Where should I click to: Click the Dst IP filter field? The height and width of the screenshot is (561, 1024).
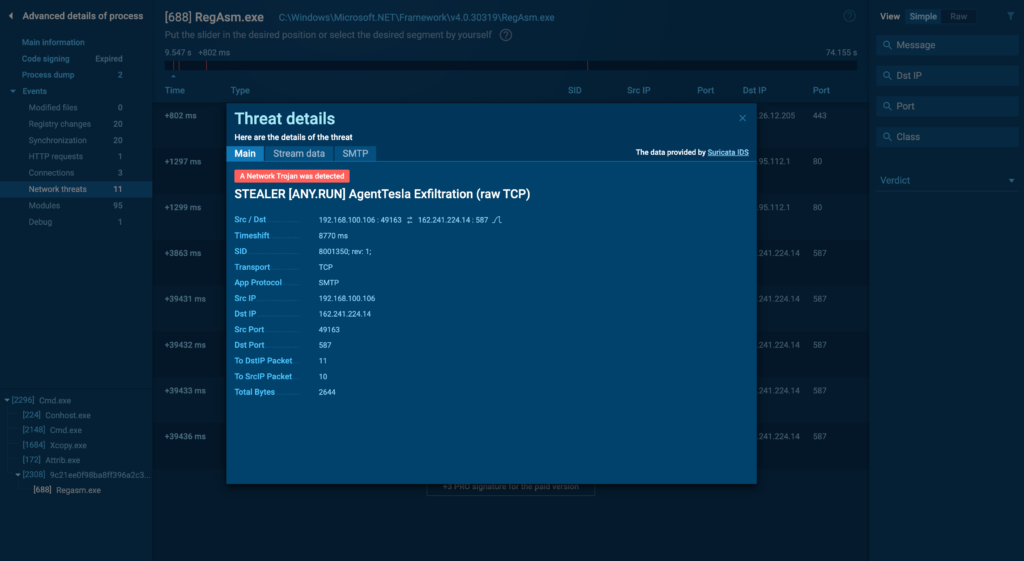tap(947, 76)
